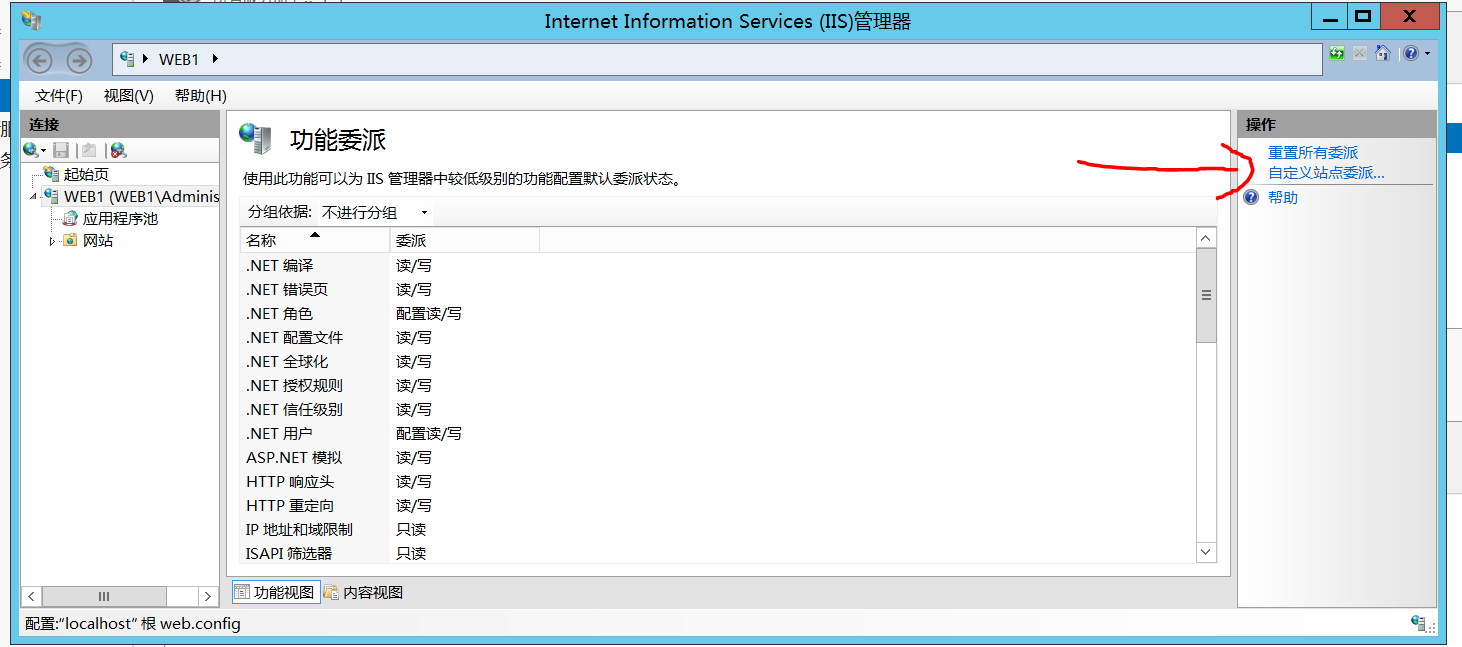
Task: Go to the Home page icon
Action: (x=1383, y=54)
